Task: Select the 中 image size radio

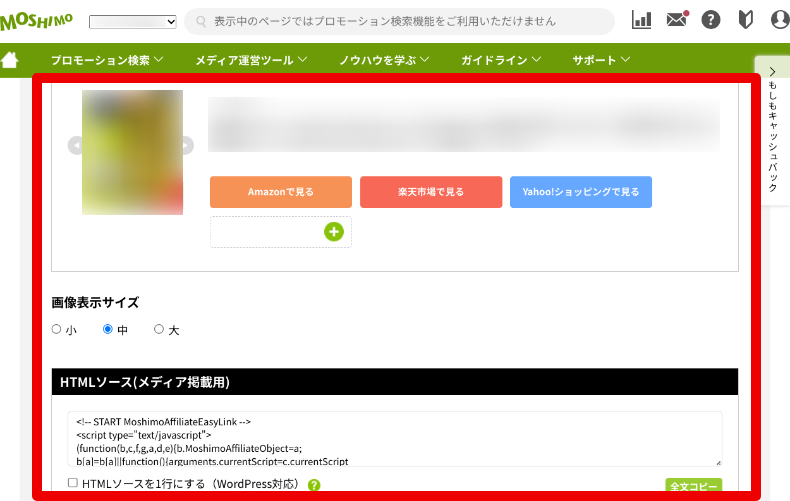Action: [x=107, y=329]
